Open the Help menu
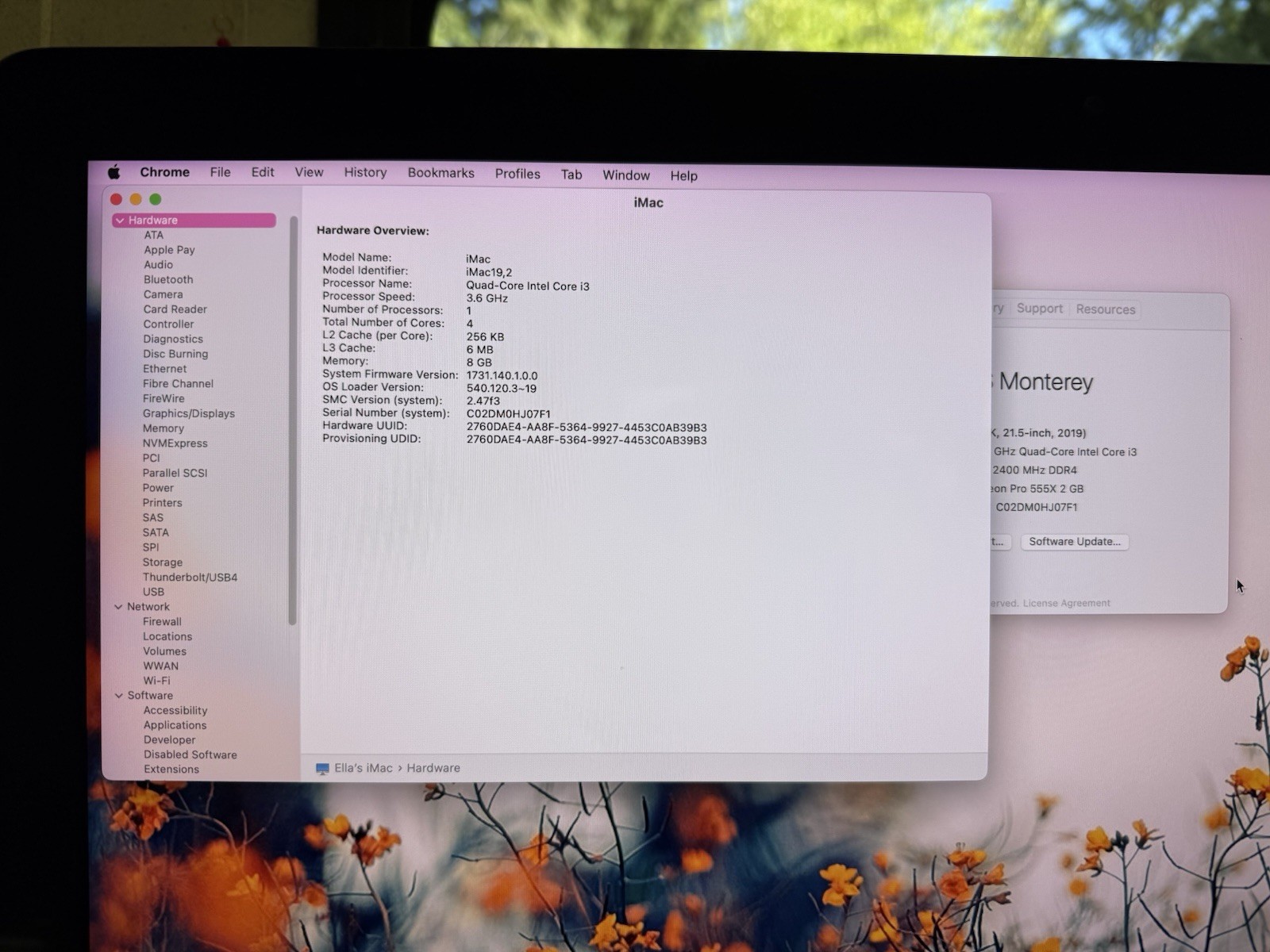 point(683,176)
